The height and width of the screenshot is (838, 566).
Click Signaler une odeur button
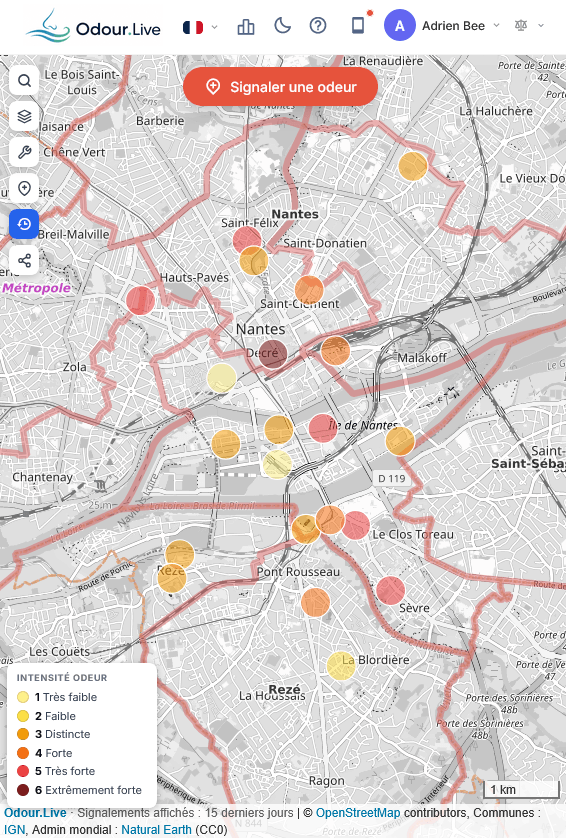pos(281,87)
